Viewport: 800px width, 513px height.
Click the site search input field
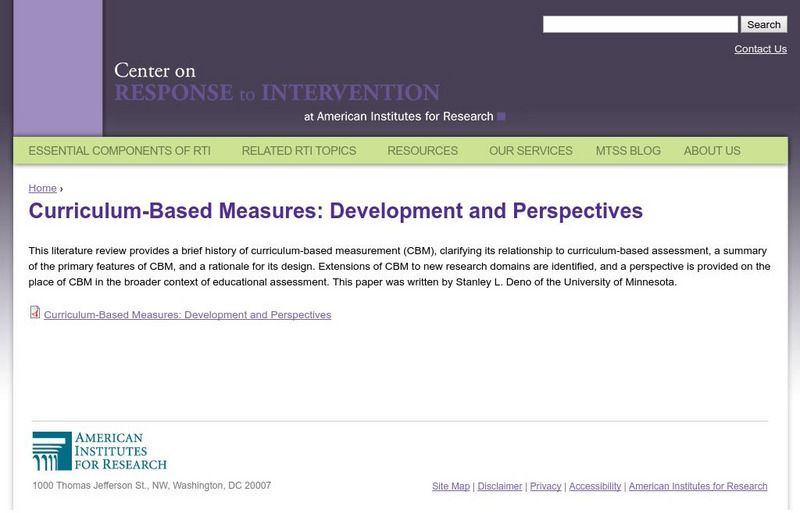pyautogui.click(x=640, y=25)
